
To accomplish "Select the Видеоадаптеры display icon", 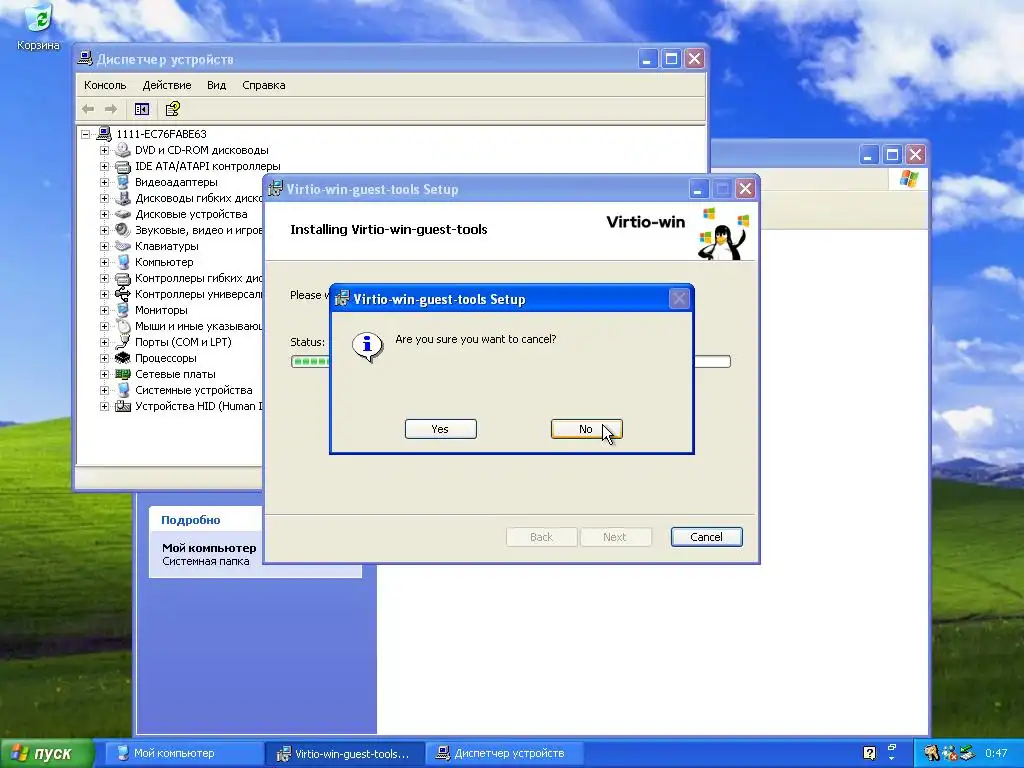I will [123, 182].
